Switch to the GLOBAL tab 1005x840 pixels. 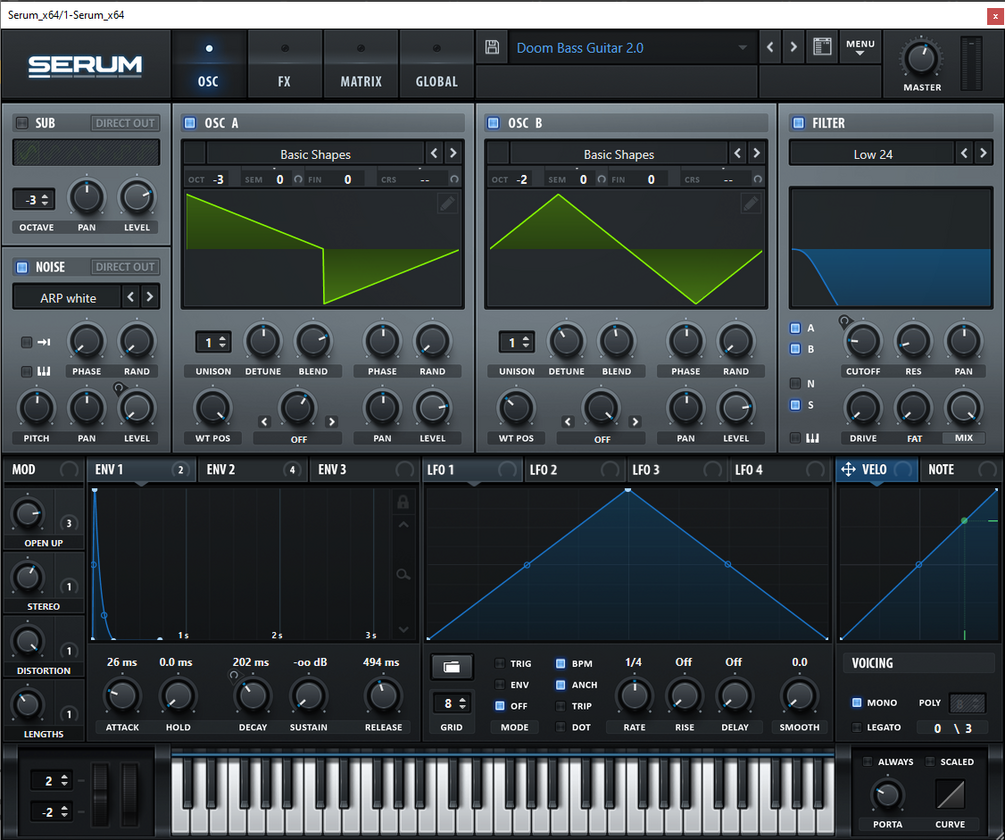click(x=436, y=66)
